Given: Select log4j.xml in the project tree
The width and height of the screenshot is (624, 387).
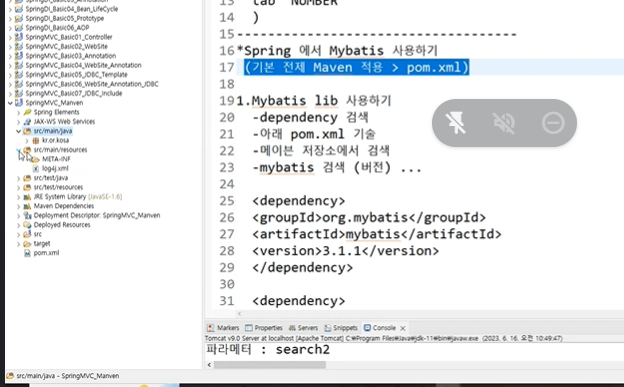Looking at the screenshot, I should [x=55, y=168].
